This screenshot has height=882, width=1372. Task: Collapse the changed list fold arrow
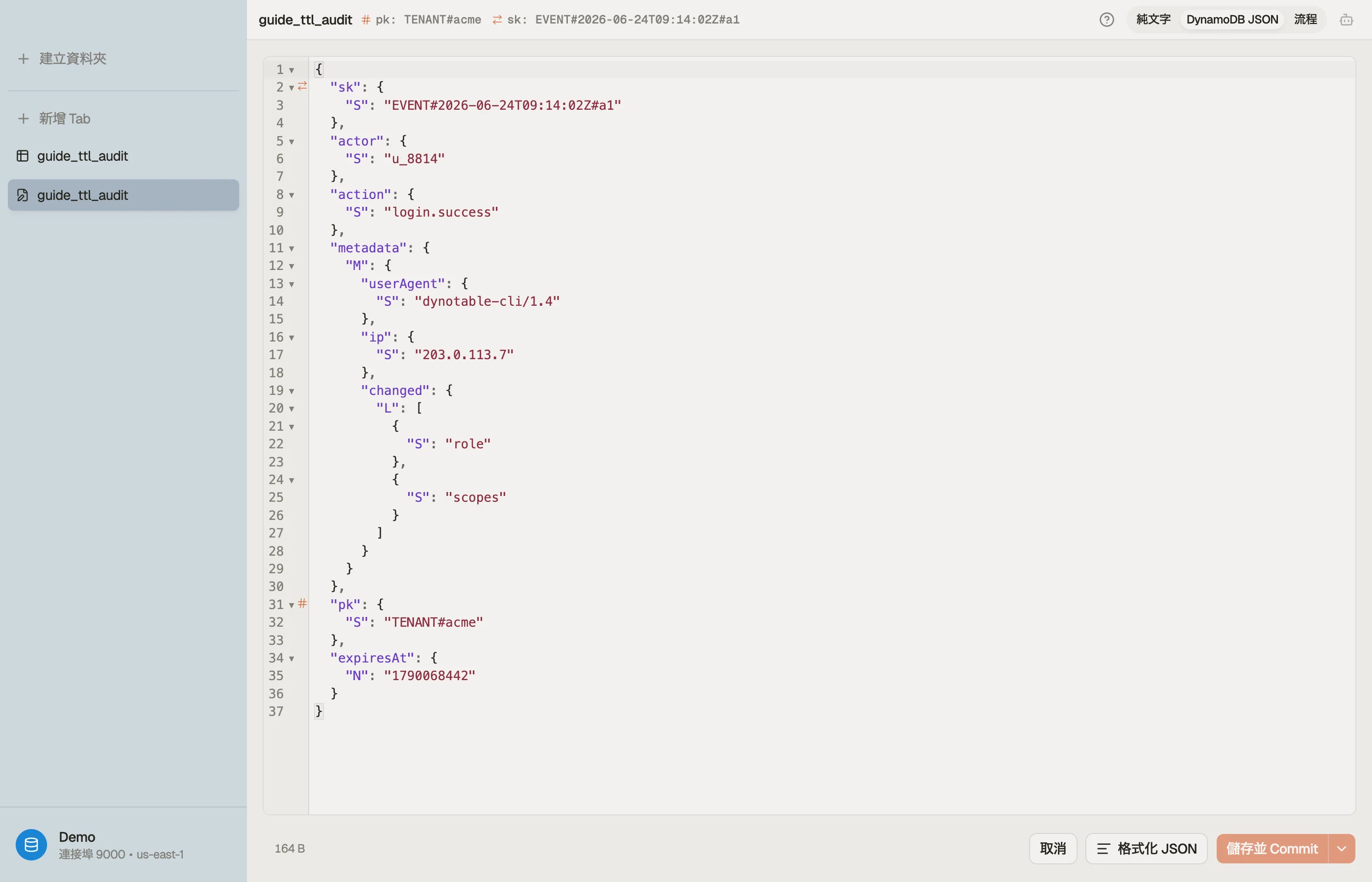pyautogui.click(x=292, y=391)
